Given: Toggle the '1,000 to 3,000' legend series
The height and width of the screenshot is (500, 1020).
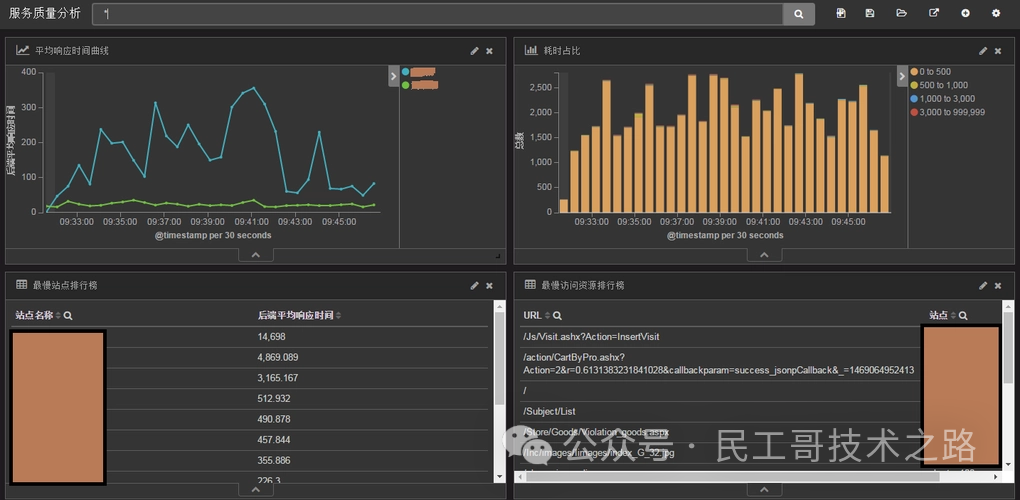Looking at the screenshot, I should point(947,99).
